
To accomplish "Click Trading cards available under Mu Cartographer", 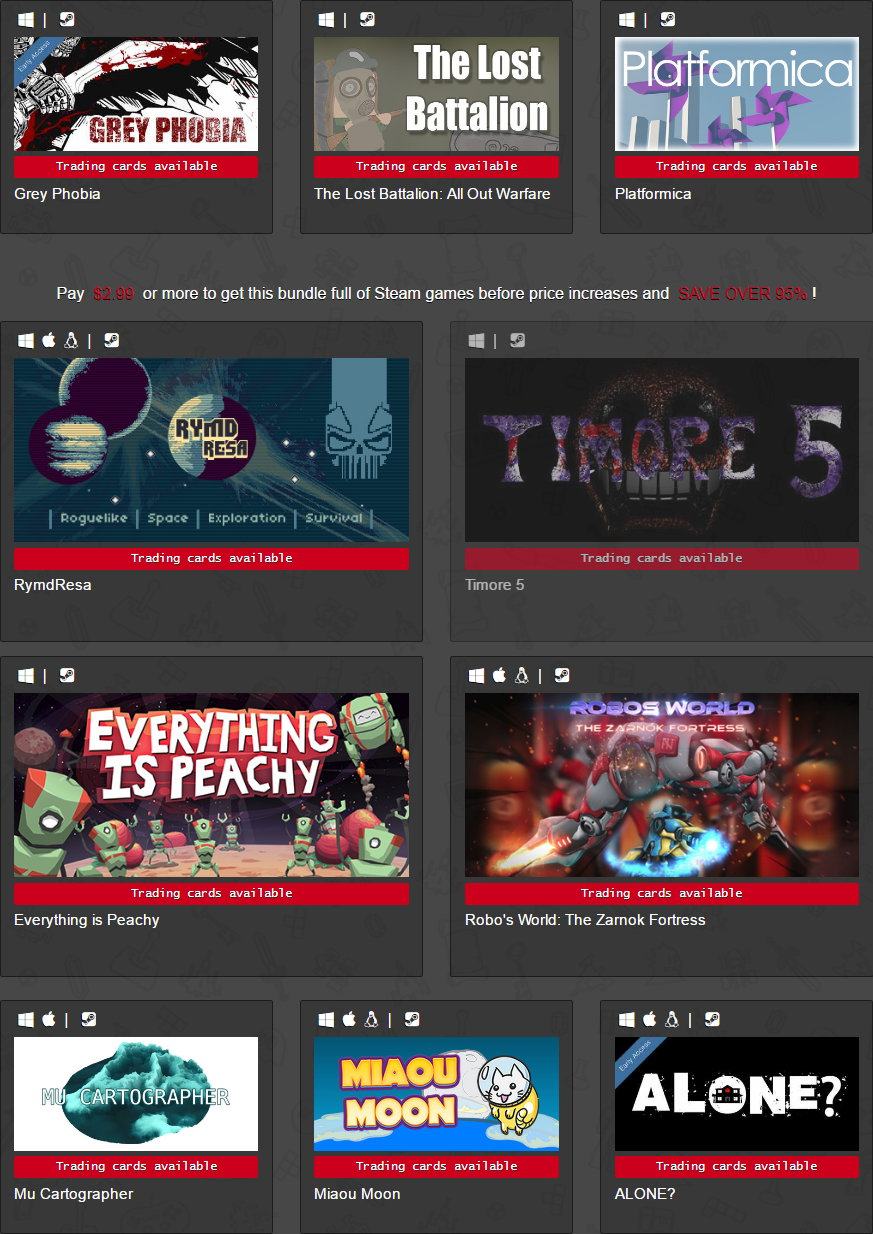I will (136, 1166).
